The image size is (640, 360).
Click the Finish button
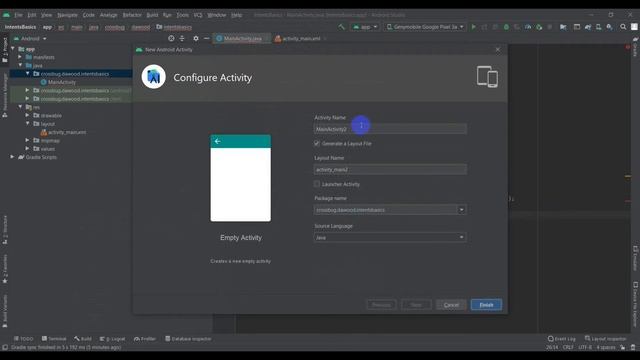tap(486, 305)
